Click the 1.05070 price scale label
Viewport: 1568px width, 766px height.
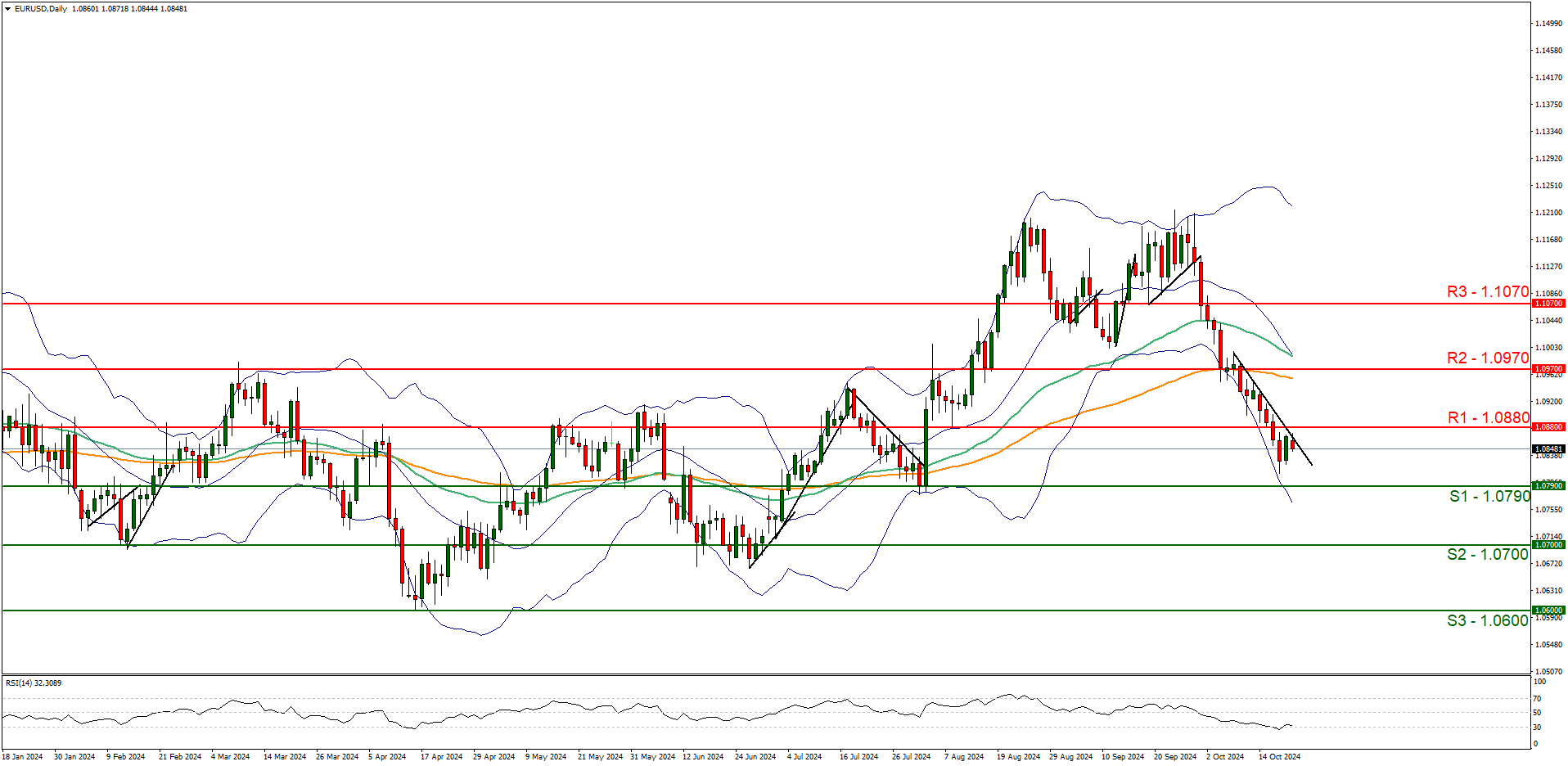(x=1548, y=671)
